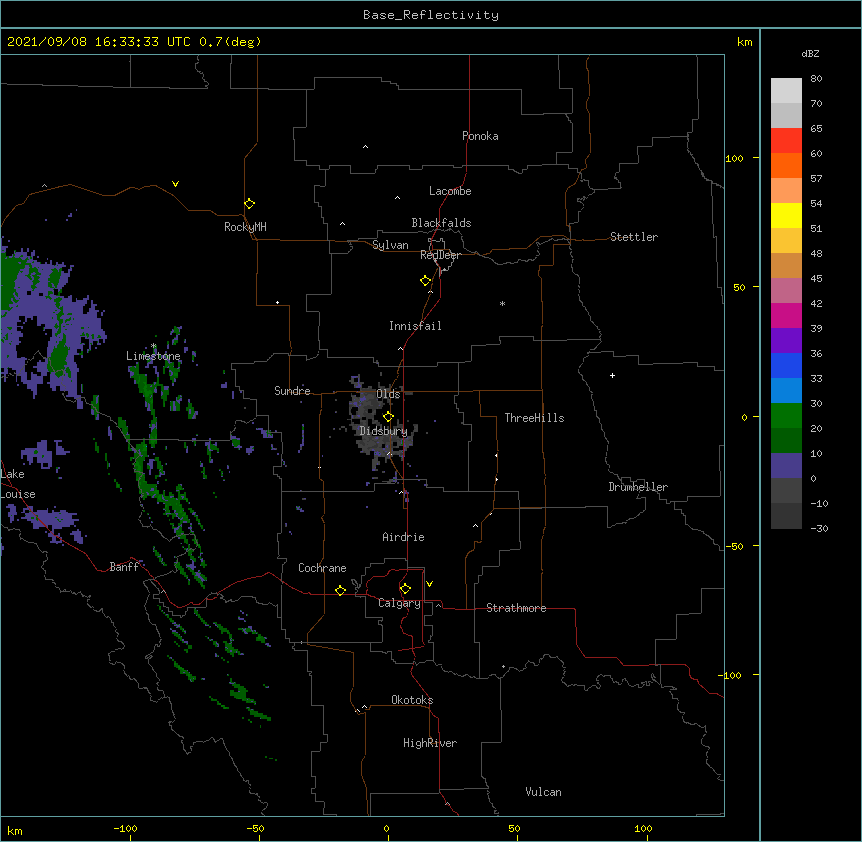Click the yellow station marker near RockyMH

[x=250, y=204]
